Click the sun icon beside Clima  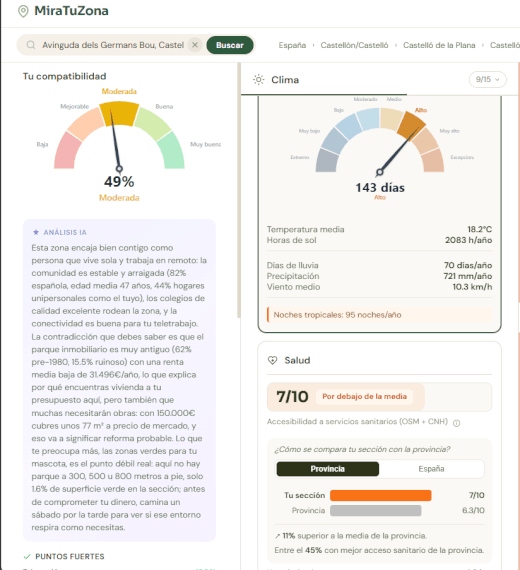point(259,80)
